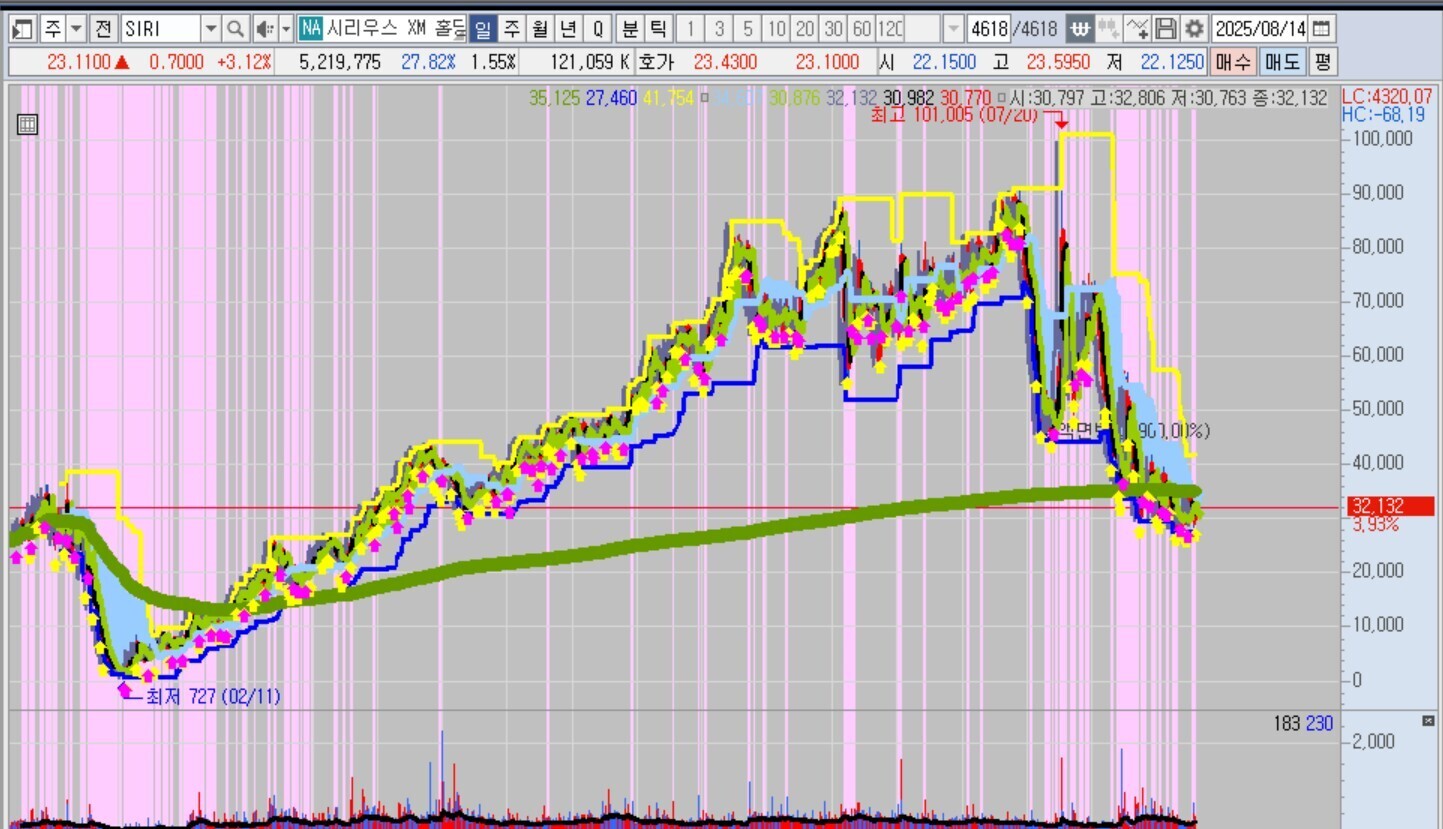Image resolution: width=1443 pixels, height=829 pixels.
Task: Open the 주 market type dropdown
Action: pyautogui.click(x=76, y=28)
